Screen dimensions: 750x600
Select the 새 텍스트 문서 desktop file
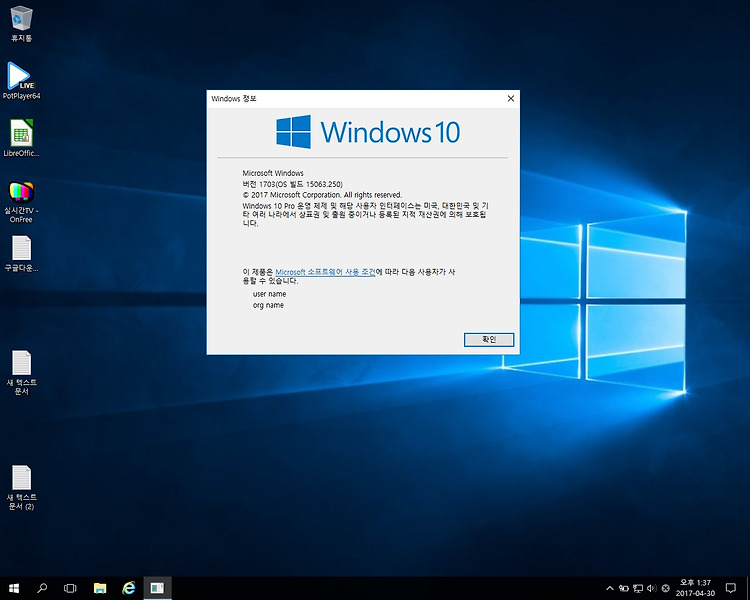[x=22, y=373]
